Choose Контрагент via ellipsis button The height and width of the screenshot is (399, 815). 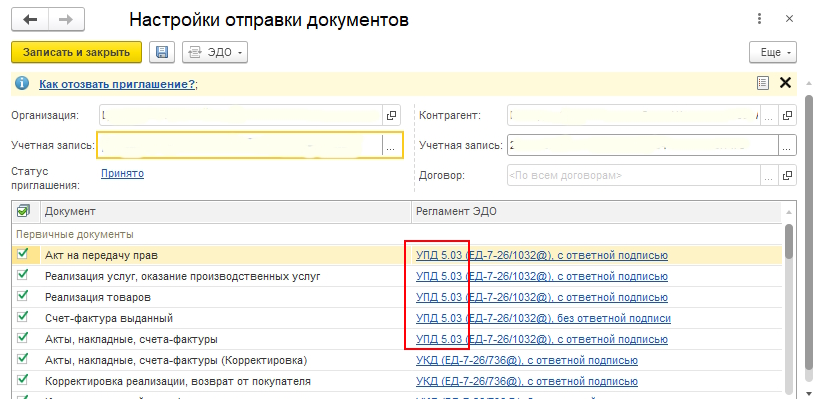pos(769,115)
